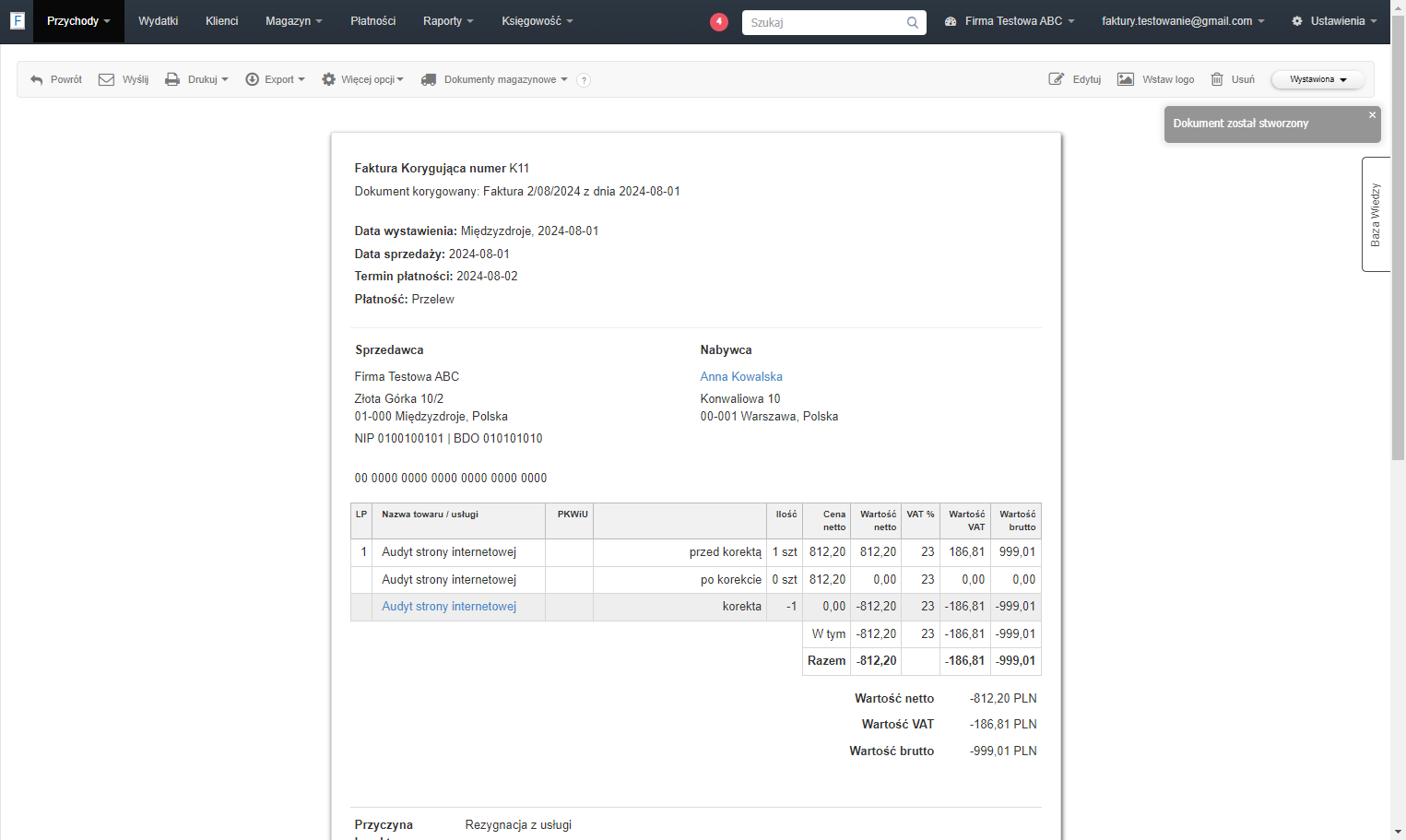Click the Wstaw logo image icon

(x=1126, y=79)
